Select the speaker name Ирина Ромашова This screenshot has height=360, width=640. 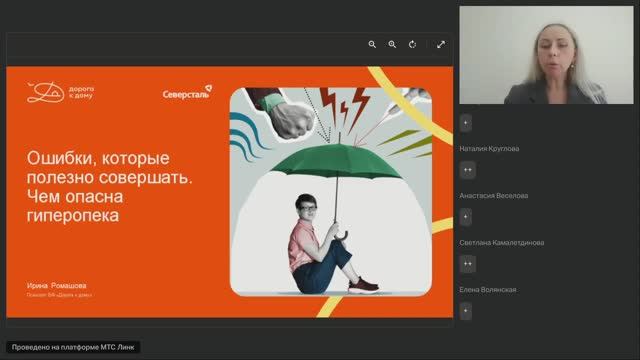coord(56,285)
